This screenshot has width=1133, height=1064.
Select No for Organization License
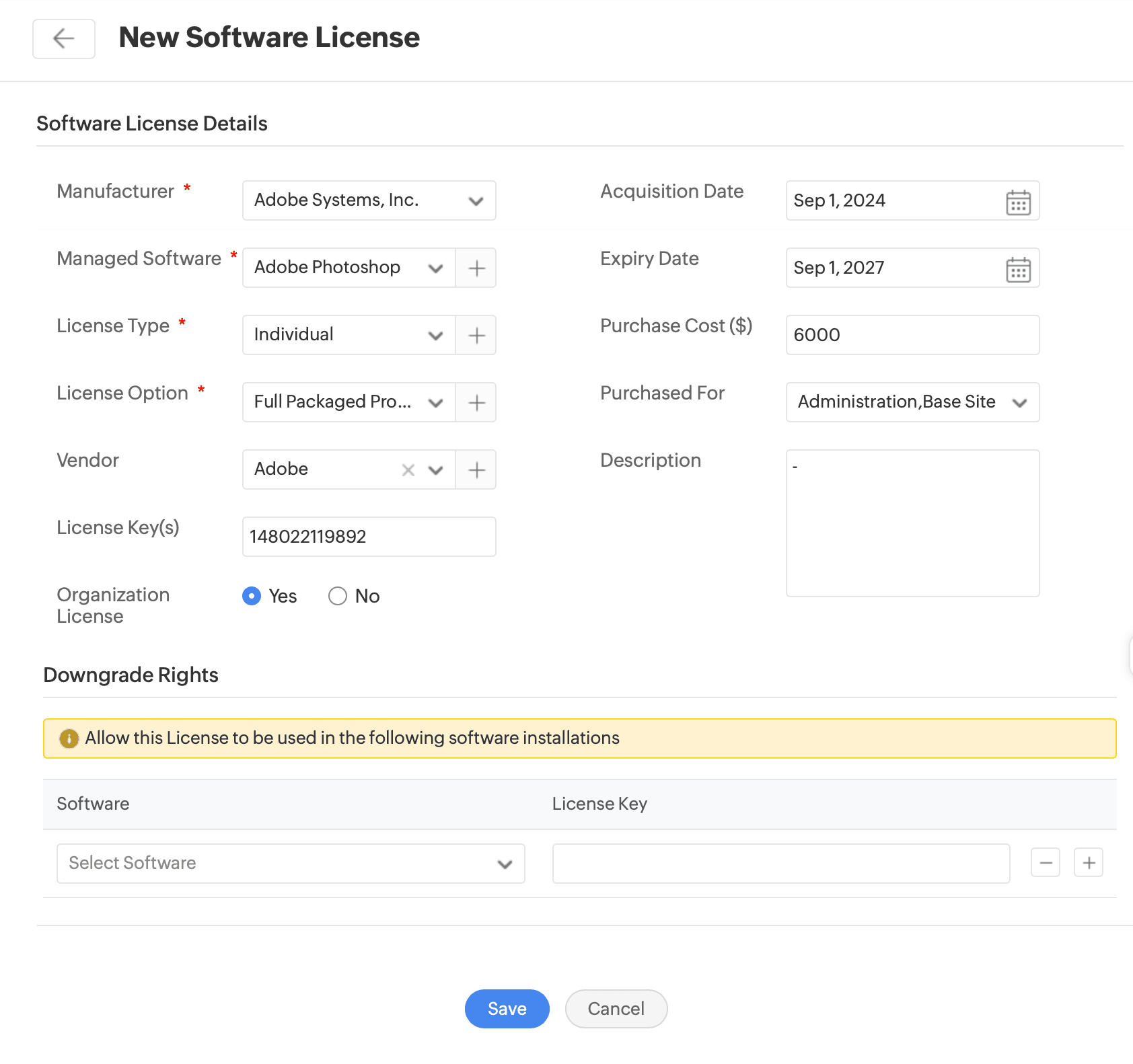click(x=338, y=596)
